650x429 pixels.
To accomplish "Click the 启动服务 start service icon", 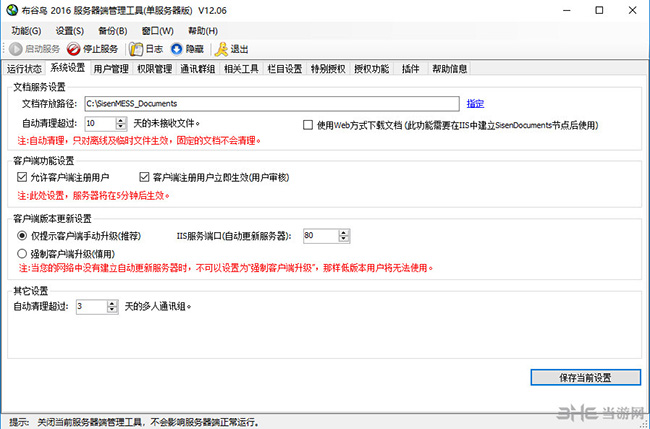I will point(15,49).
